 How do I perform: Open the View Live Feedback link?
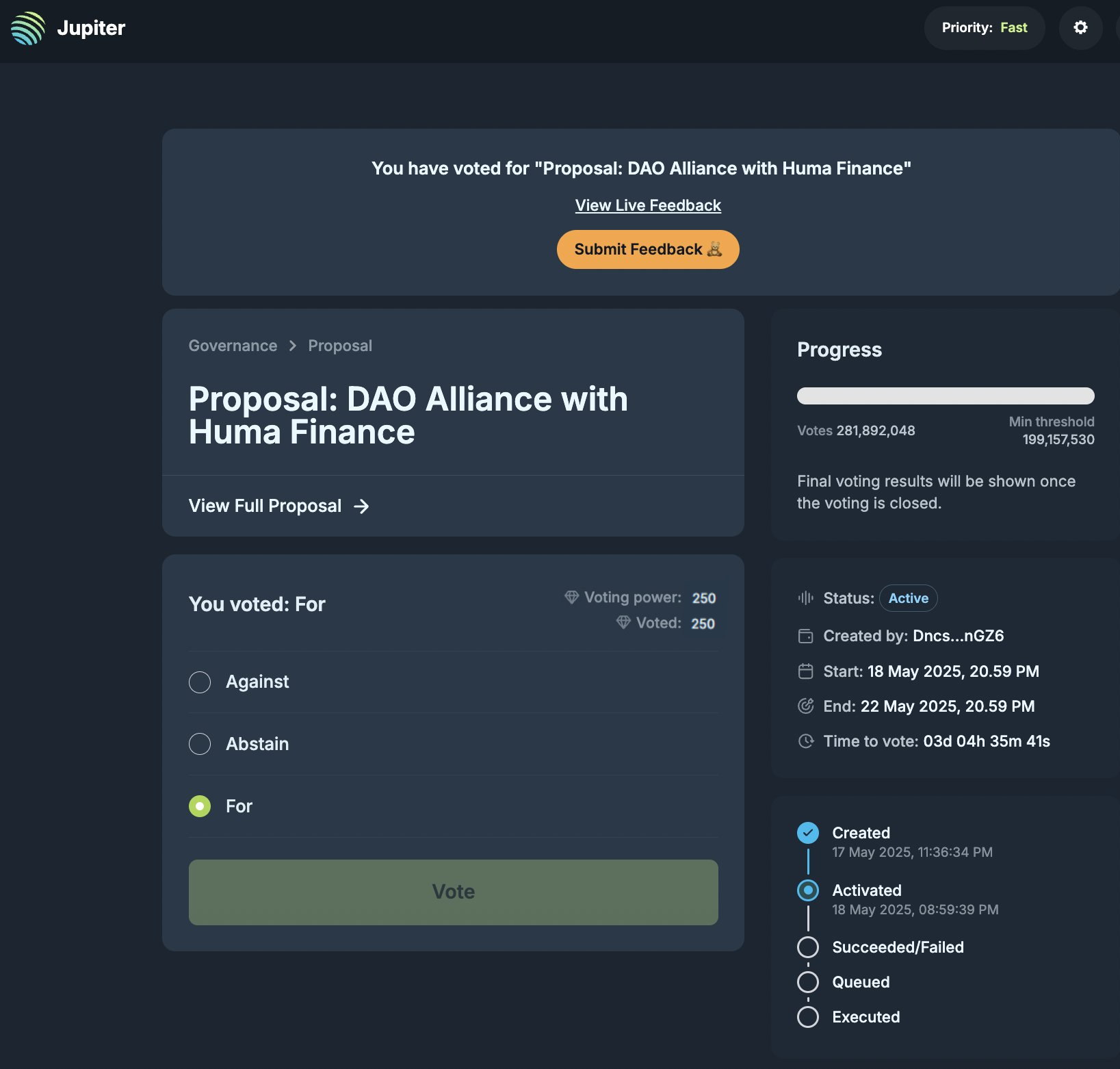[x=648, y=205]
